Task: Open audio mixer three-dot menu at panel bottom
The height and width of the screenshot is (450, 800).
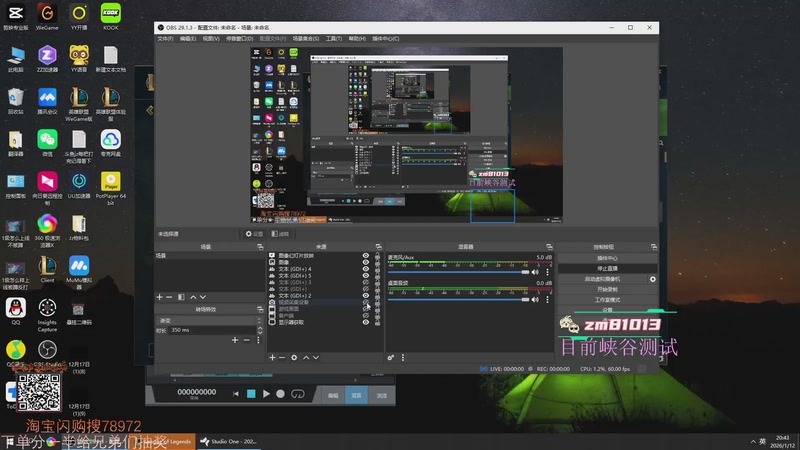Action: 403,358
